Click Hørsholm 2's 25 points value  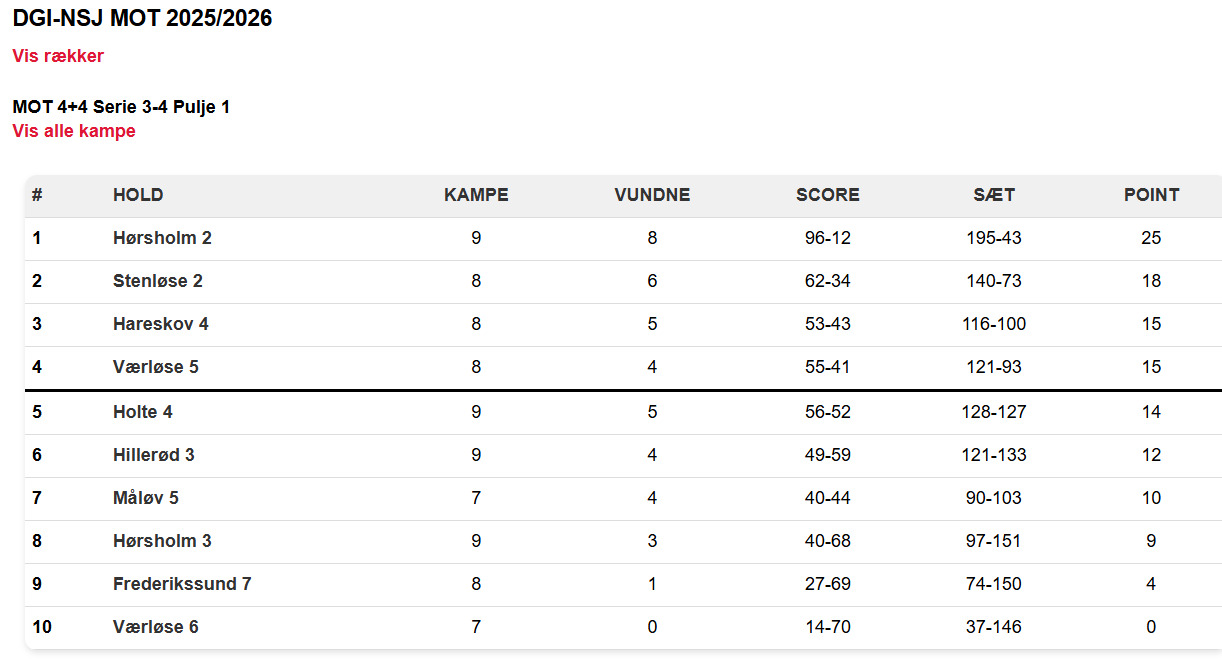click(x=1151, y=238)
